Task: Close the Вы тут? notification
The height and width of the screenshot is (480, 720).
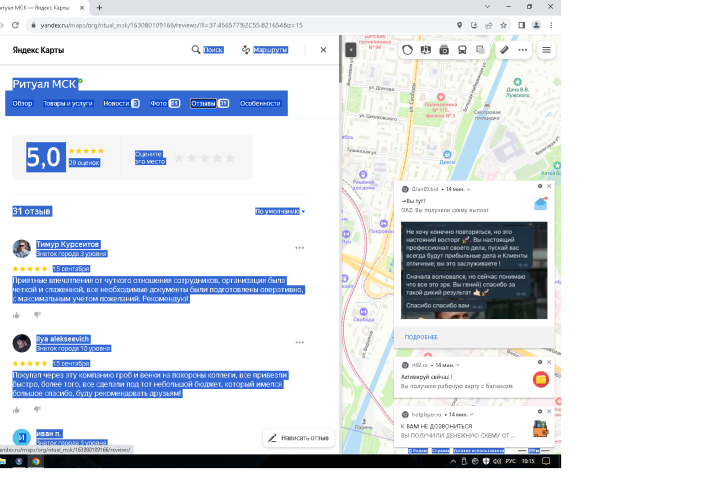Action: coord(549,186)
